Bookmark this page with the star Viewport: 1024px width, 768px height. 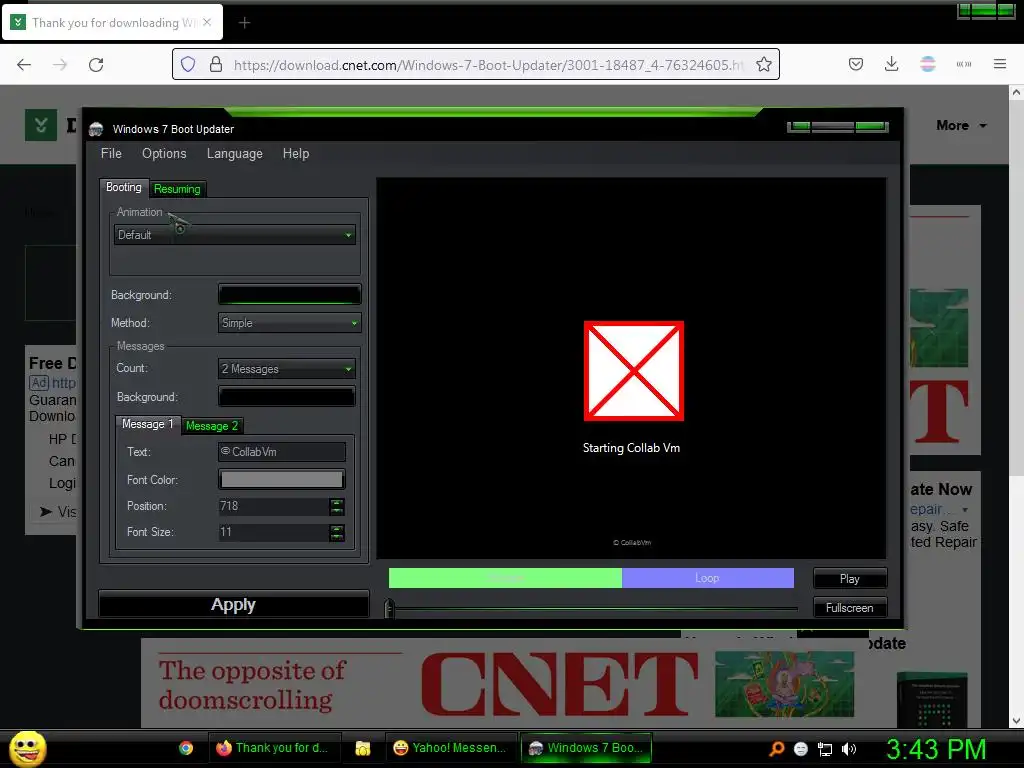[x=763, y=65]
